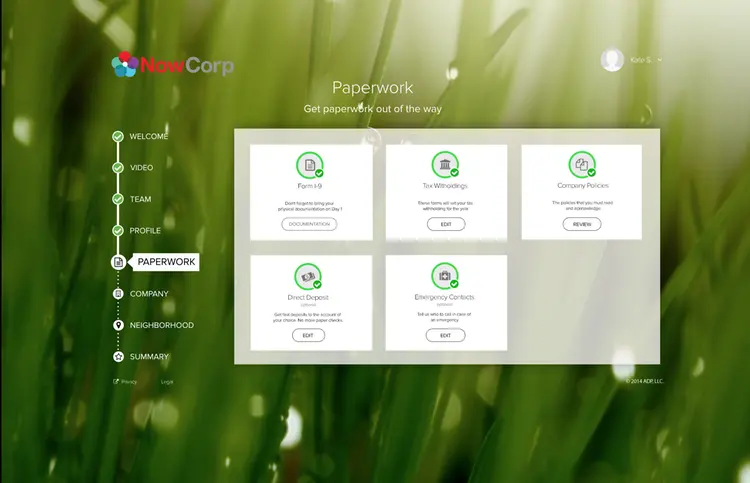
Task: Click the Profile step checkmark icon
Action: [118, 231]
